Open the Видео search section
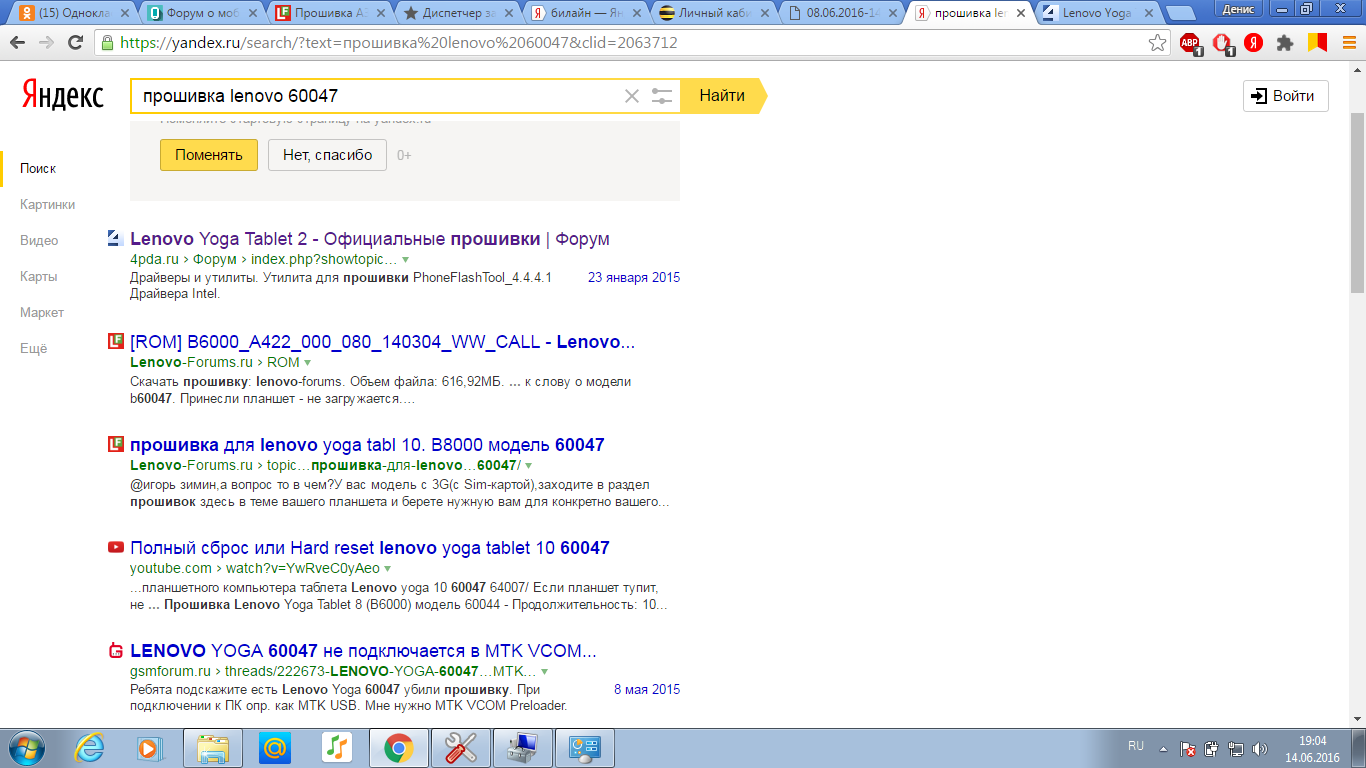1366x768 pixels. (39, 240)
